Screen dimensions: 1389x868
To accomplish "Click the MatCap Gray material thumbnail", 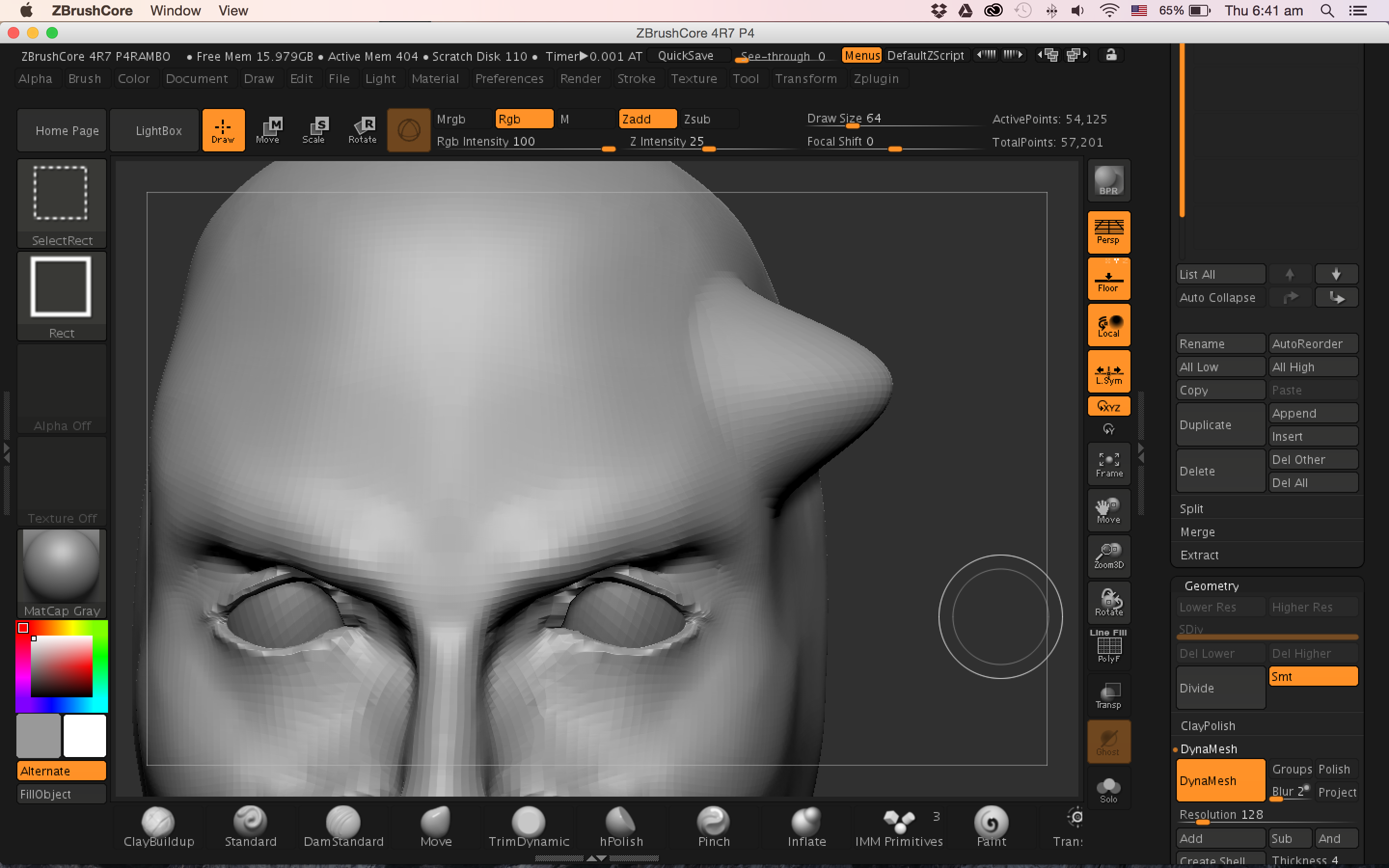I will coord(61,572).
